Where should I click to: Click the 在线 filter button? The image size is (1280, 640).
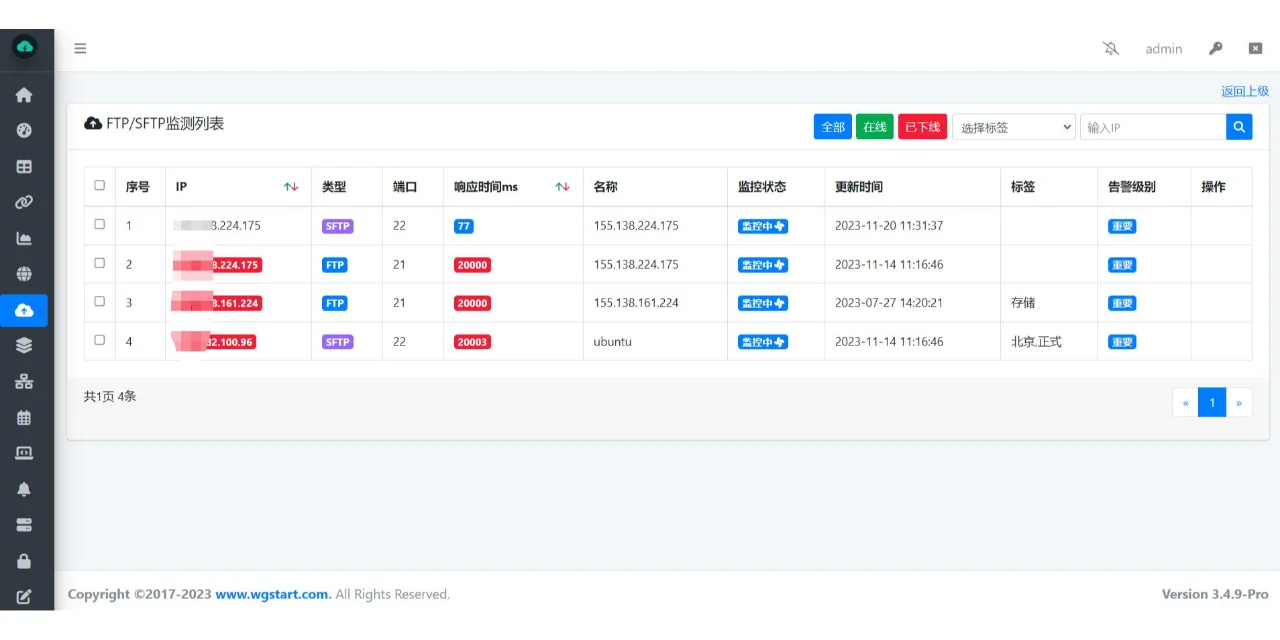point(875,127)
